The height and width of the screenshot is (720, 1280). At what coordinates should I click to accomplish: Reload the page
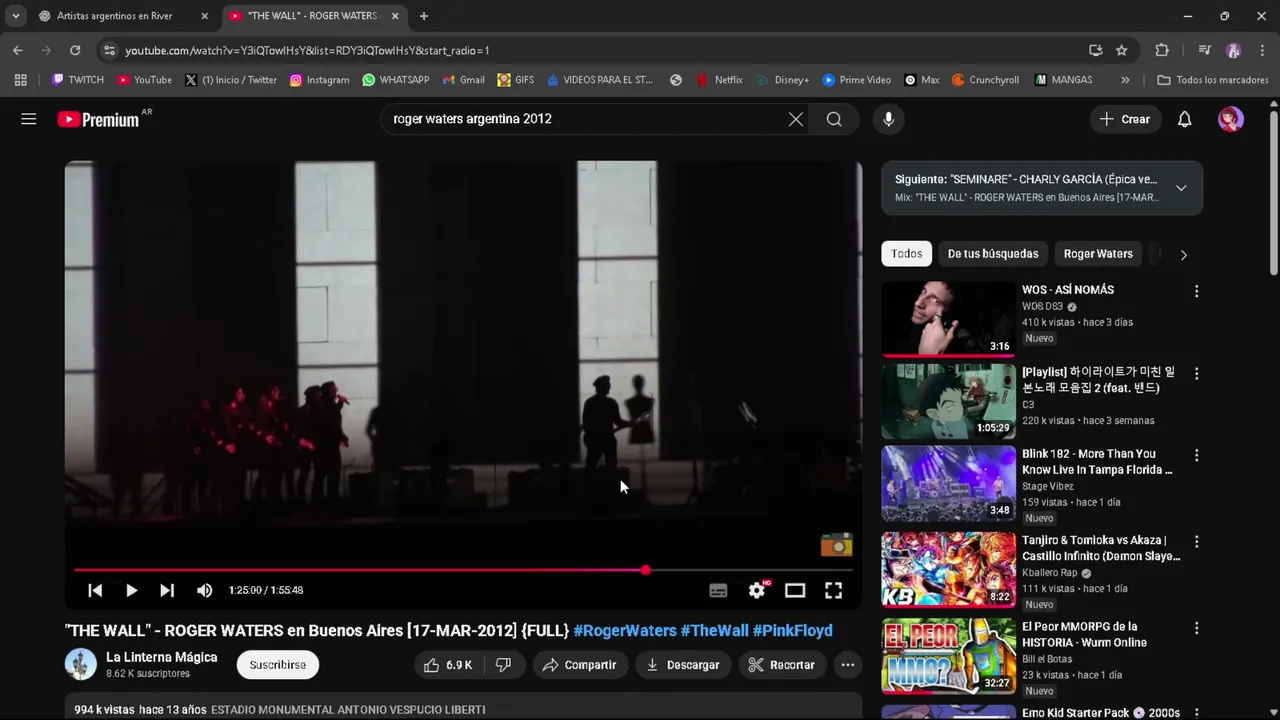pyautogui.click(x=75, y=50)
